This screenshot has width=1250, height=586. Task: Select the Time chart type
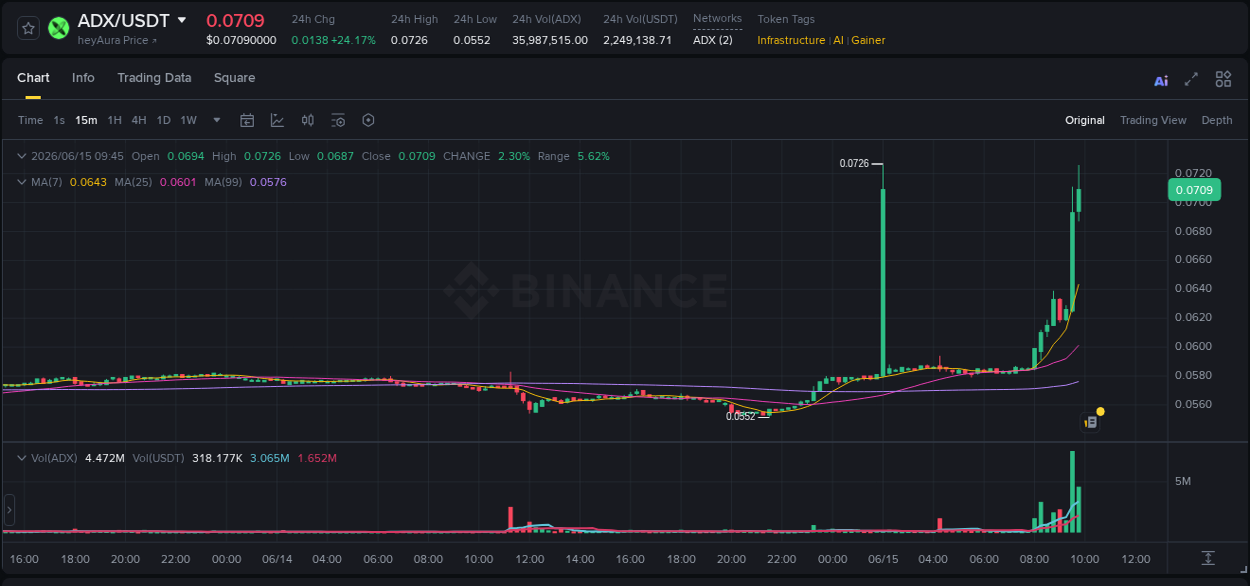[31, 120]
